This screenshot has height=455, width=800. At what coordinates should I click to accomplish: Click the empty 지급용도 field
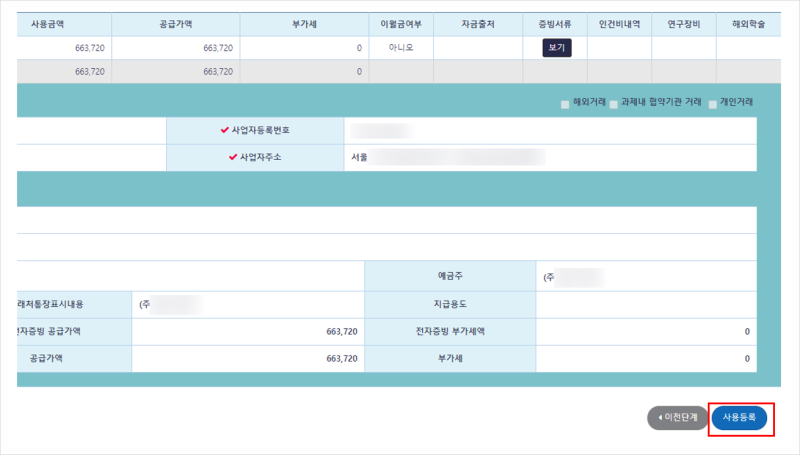[x=646, y=305]
